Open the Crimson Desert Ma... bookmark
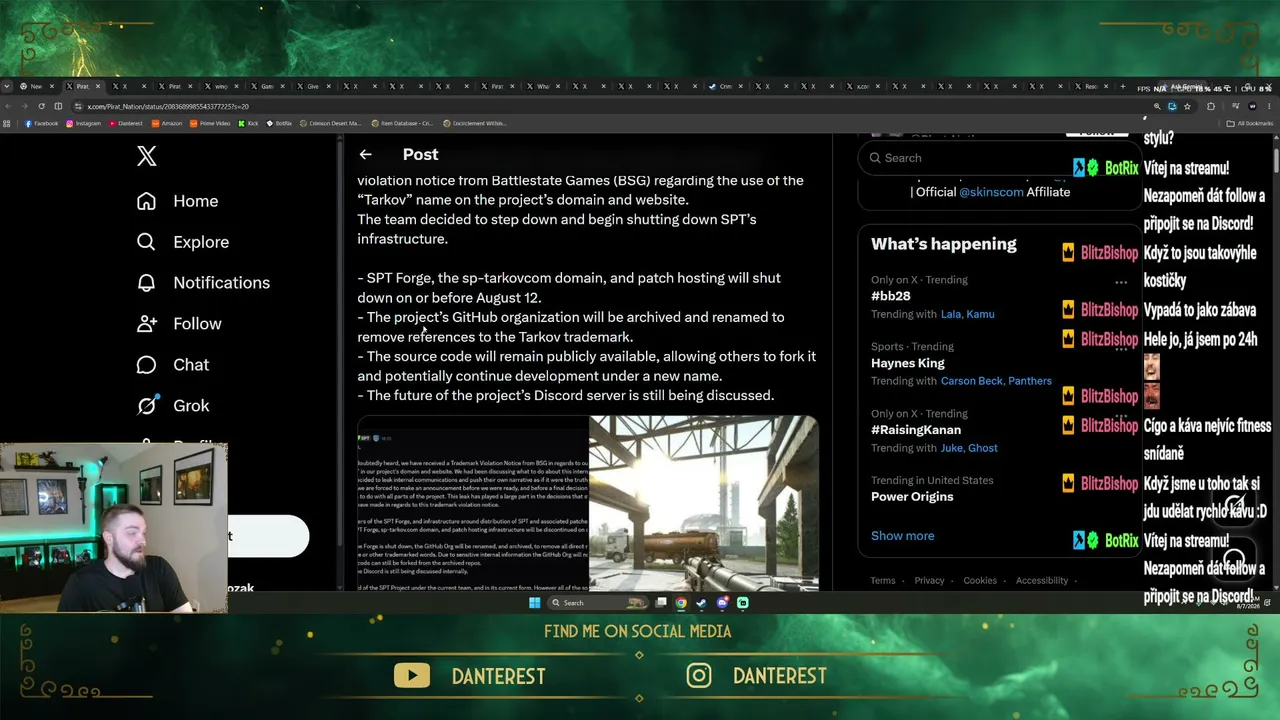The width and height of the screenshot is (1280, 720). 330,124
